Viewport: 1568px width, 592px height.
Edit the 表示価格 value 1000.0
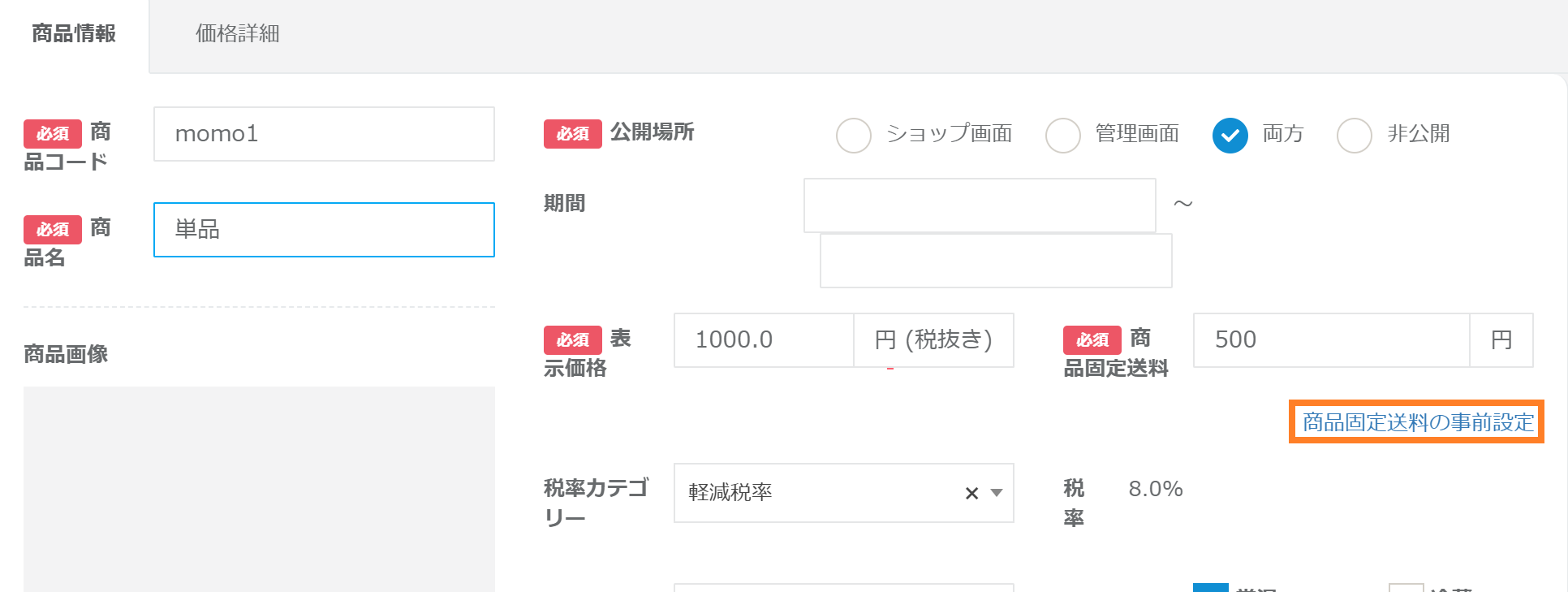pyautogui.click(x=763, y=340)
